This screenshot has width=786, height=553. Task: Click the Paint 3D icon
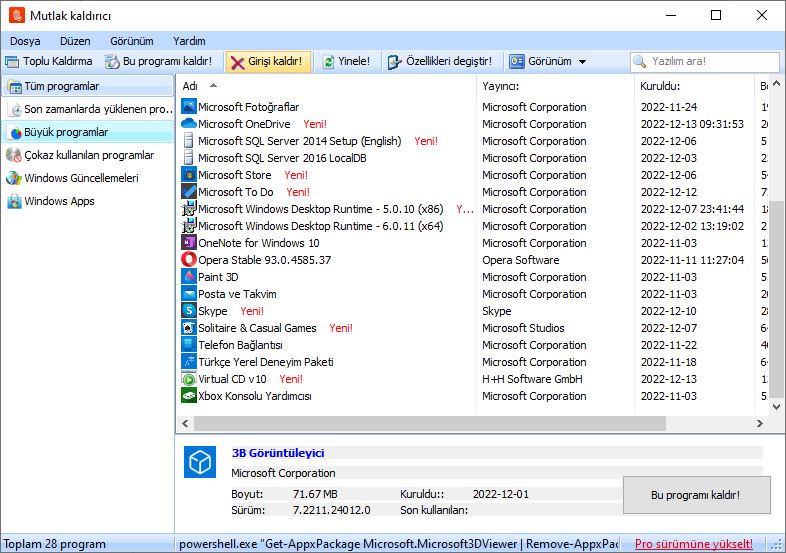point(188,277)
